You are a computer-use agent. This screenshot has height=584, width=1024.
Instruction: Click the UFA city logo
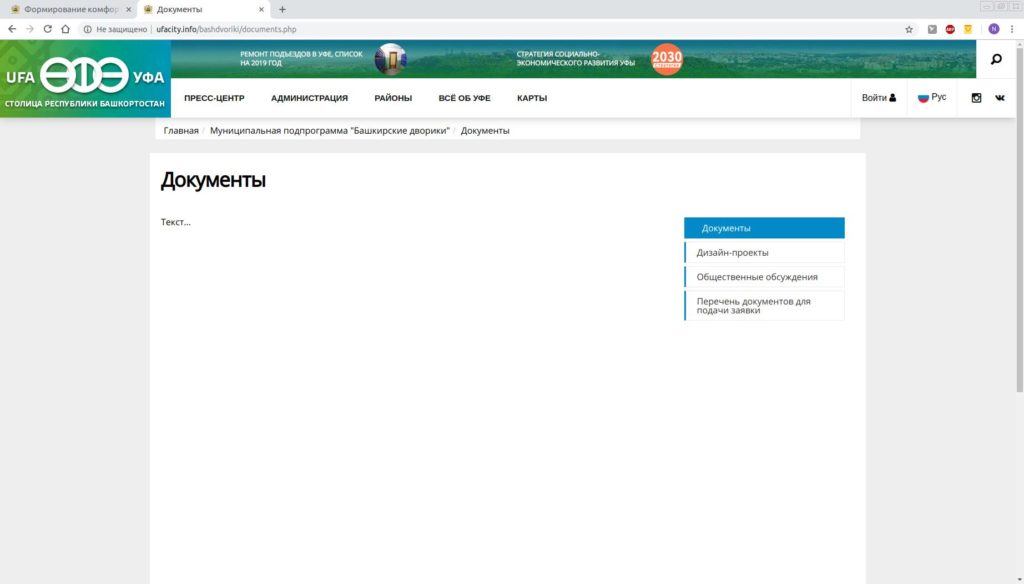point(85,79)
